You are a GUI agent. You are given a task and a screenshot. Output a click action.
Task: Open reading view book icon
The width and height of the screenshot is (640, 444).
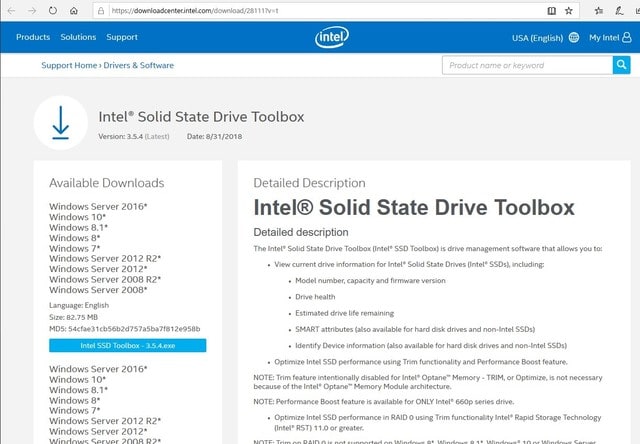click(551, 11)
